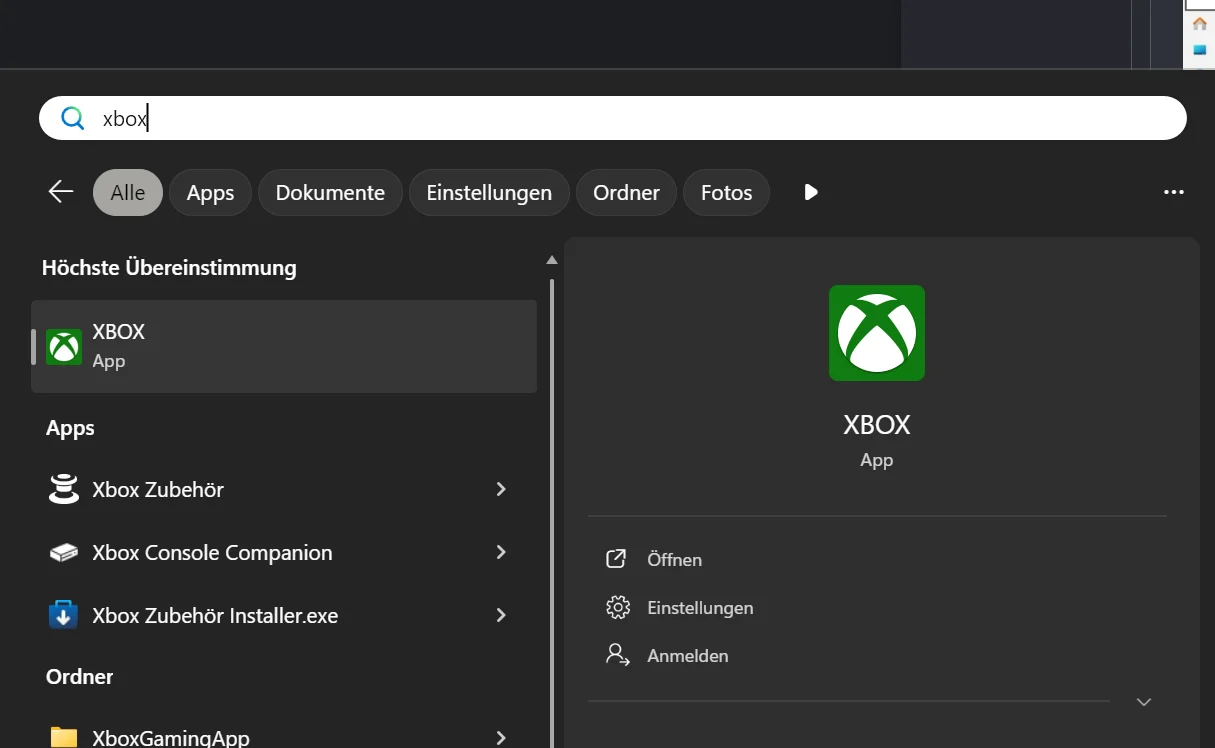Launch Xbox Zubehör via its controller icon
1215x748 pixels.
pos(63,489)
